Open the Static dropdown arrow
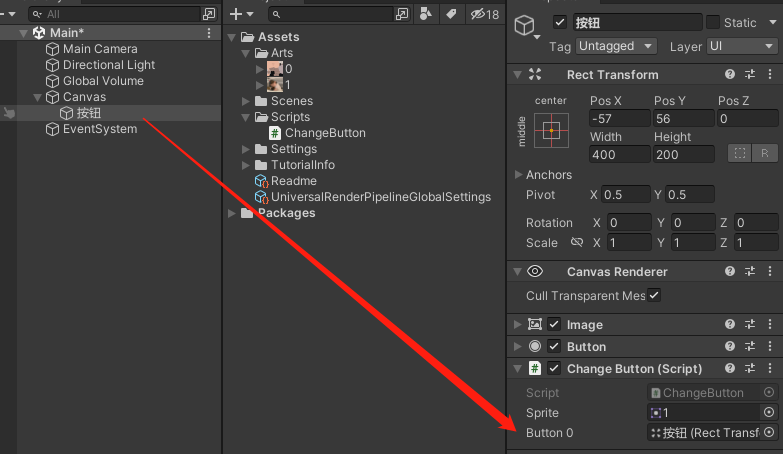This screenshot has width=783, height=454. pos(773,22)
